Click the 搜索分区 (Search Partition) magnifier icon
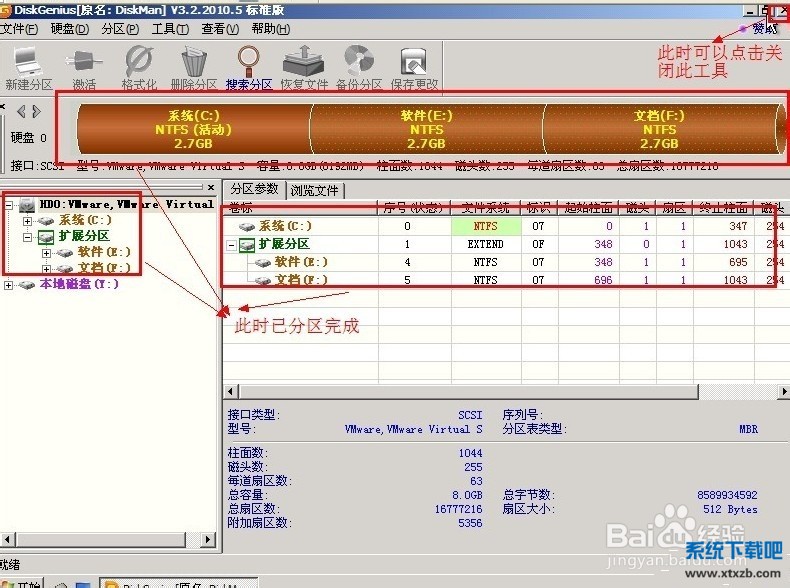Screen dimensions: 790x588 pos(249,62)
